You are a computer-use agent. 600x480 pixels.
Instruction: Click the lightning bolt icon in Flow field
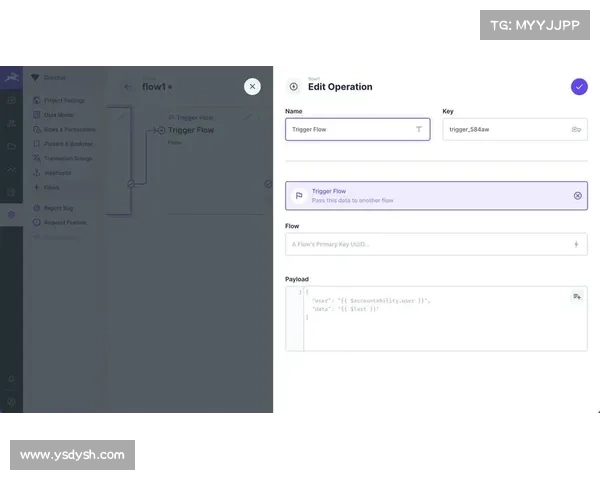pyautogui.click(x=576, y=244)
